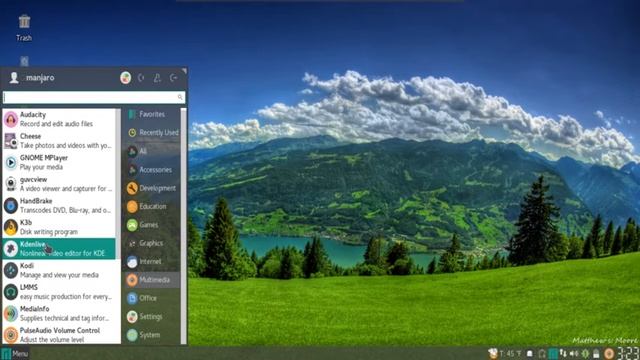The width and height of the screenshot is (640, 360).
Task: Switch to Recently Used category
Action: 151,133
